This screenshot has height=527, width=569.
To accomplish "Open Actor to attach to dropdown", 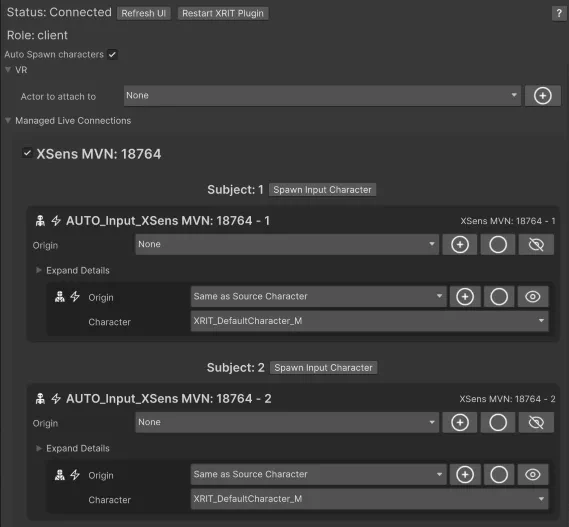I will (x=322, y=96).
